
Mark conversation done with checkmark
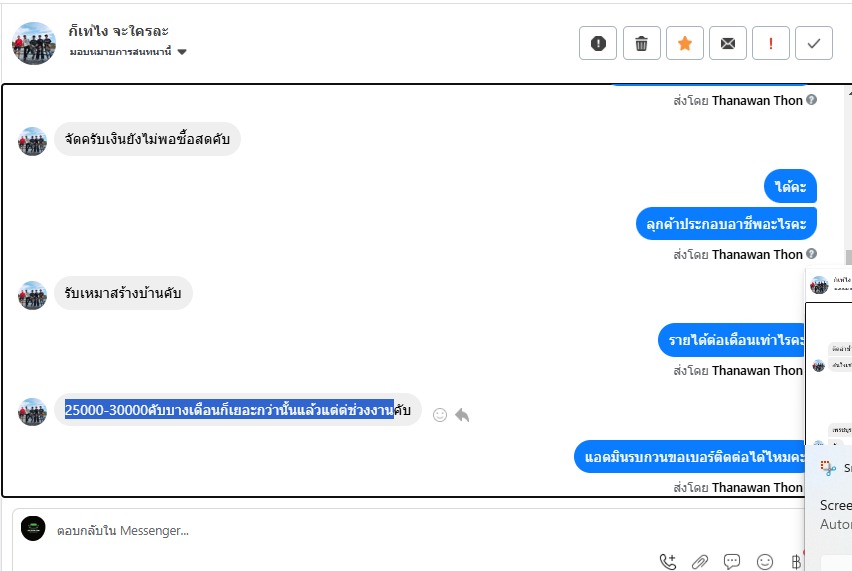[x=813, y=43]
